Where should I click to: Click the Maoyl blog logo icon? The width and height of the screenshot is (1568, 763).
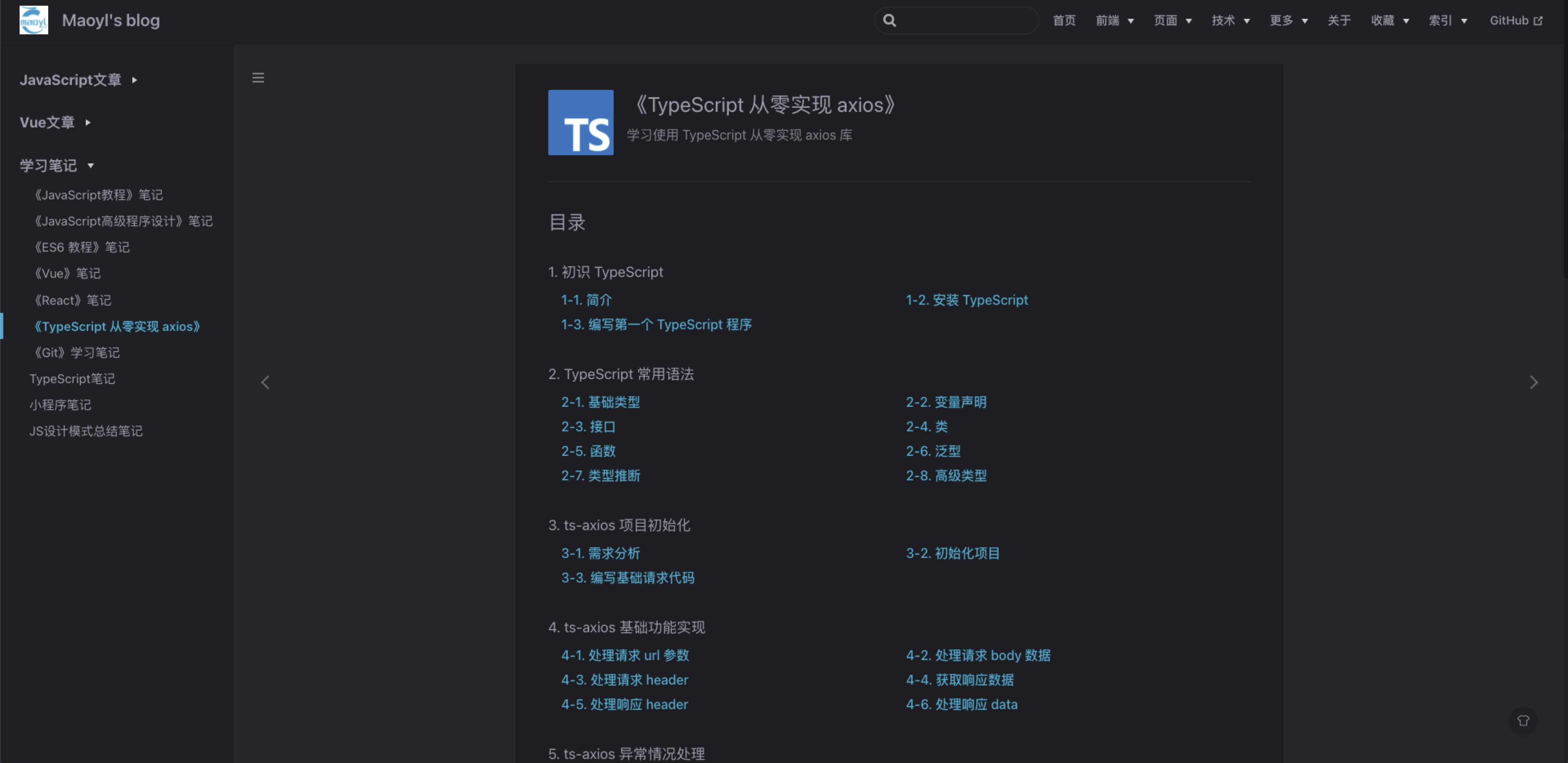pyautogui.click(x=34, y=20)
